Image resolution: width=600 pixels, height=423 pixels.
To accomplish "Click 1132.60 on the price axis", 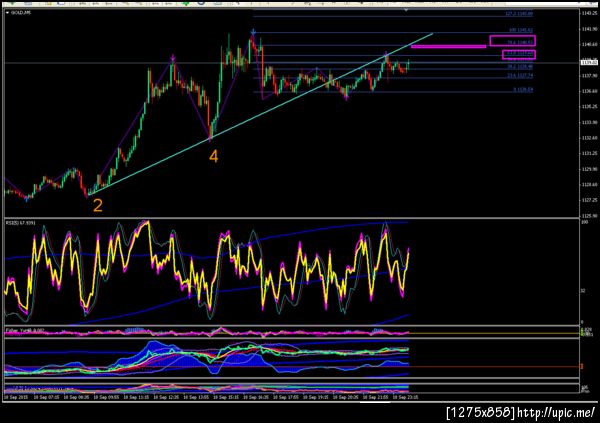I will point(589,138).
